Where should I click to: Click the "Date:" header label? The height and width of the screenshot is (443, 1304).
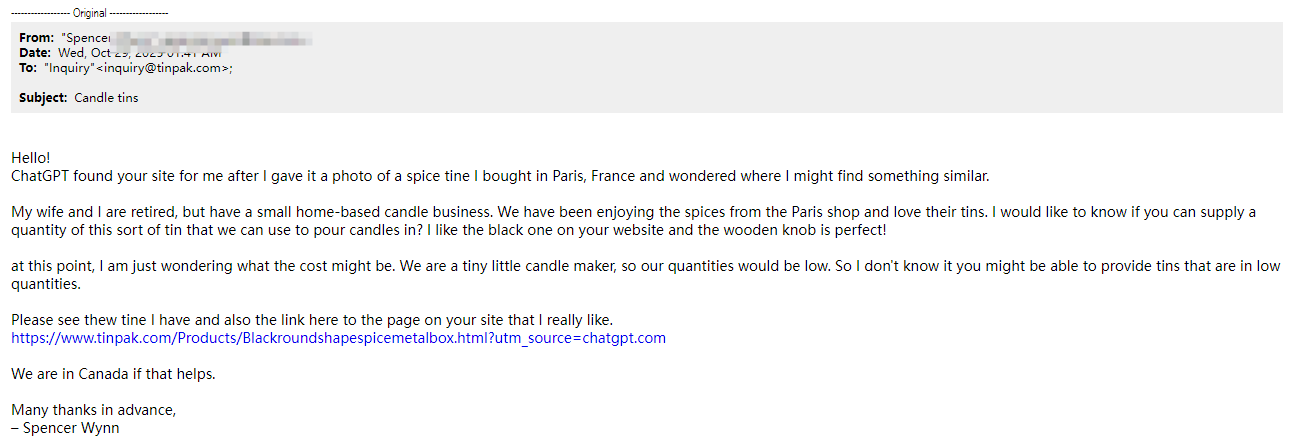tap(34, 53)
